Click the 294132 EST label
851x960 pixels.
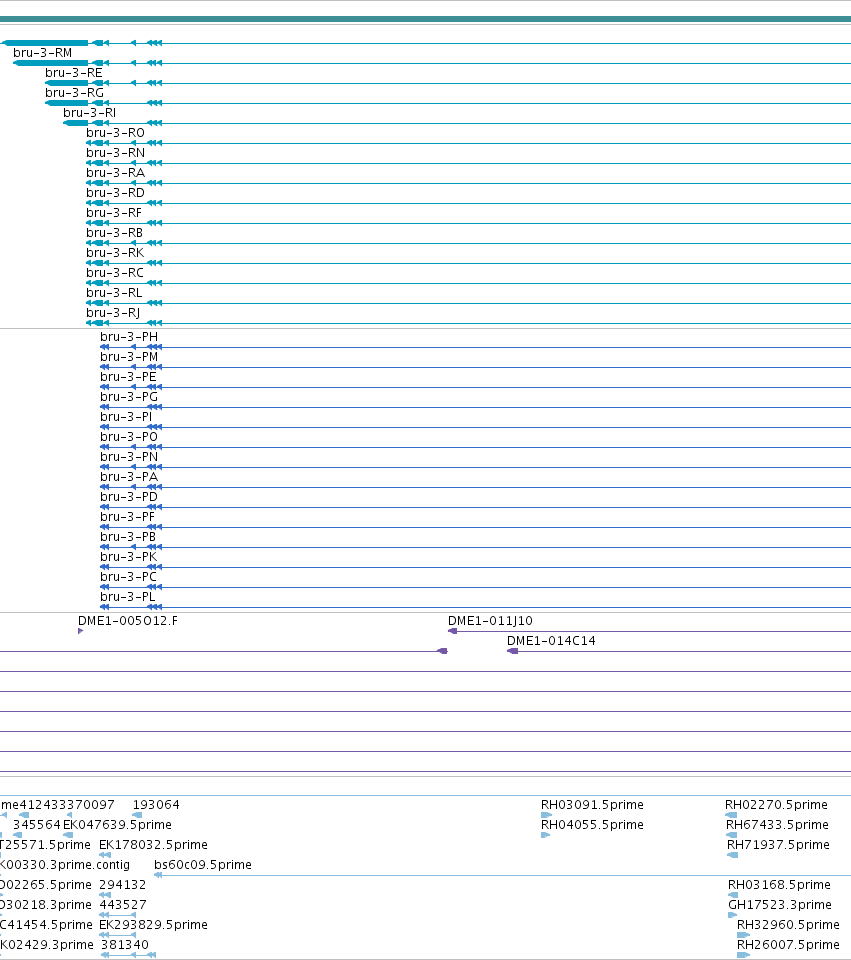[123, 885]
